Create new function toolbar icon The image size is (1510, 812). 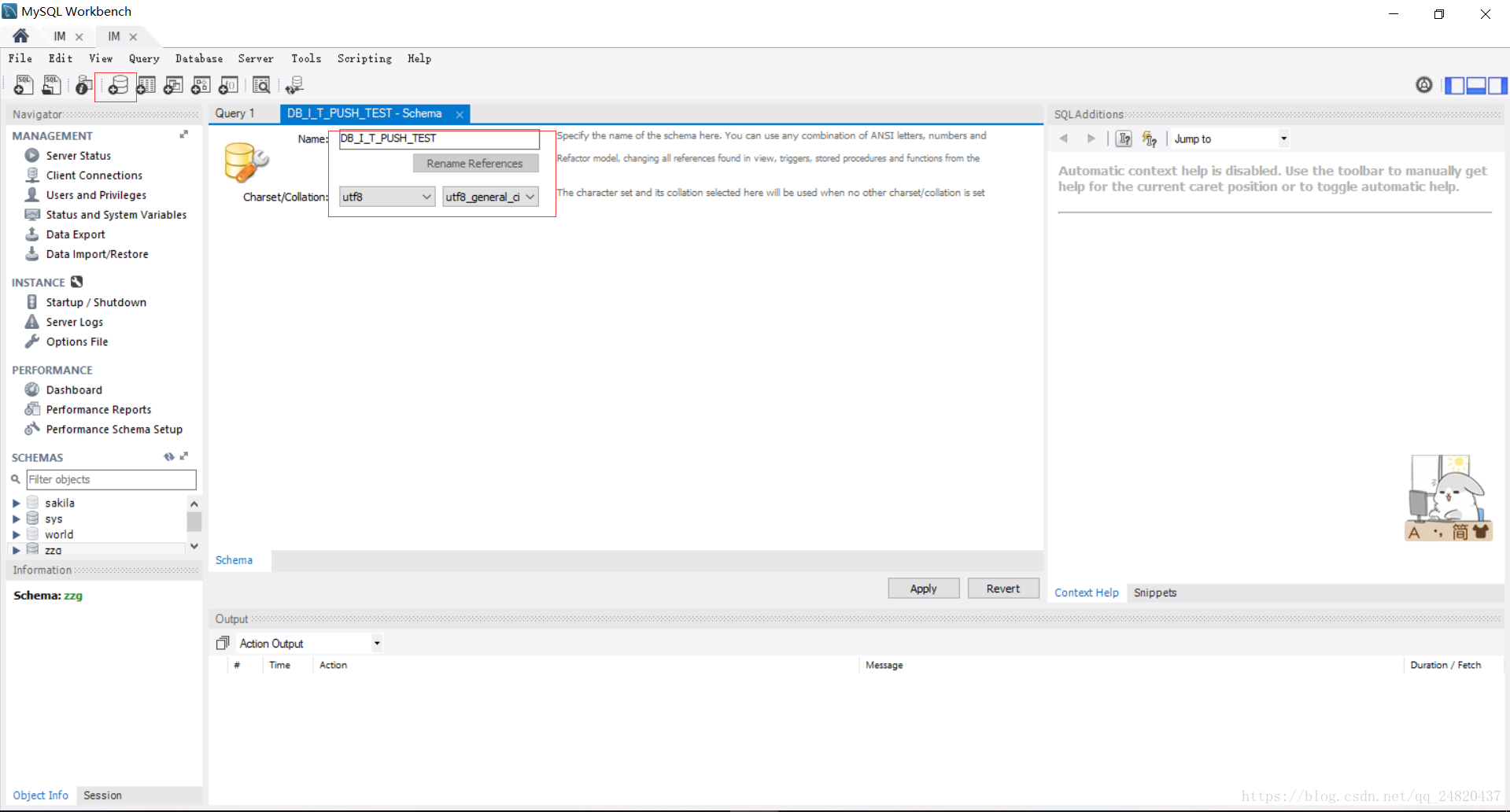228,85
